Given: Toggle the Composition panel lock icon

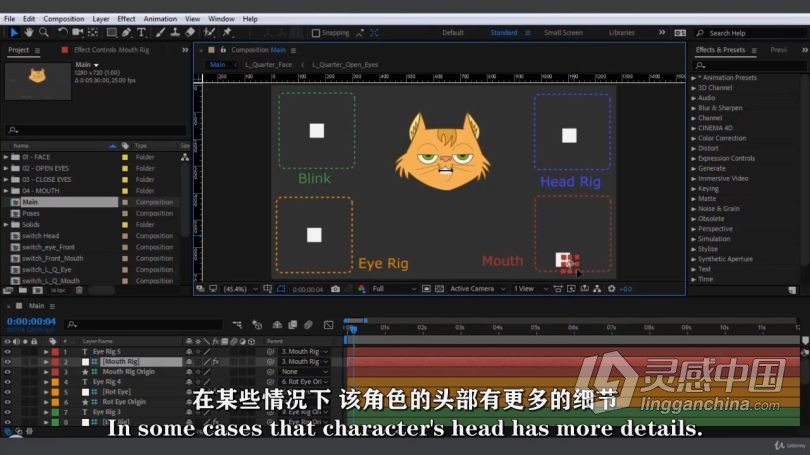Looking at the screenshot, I should pos(223,50).
